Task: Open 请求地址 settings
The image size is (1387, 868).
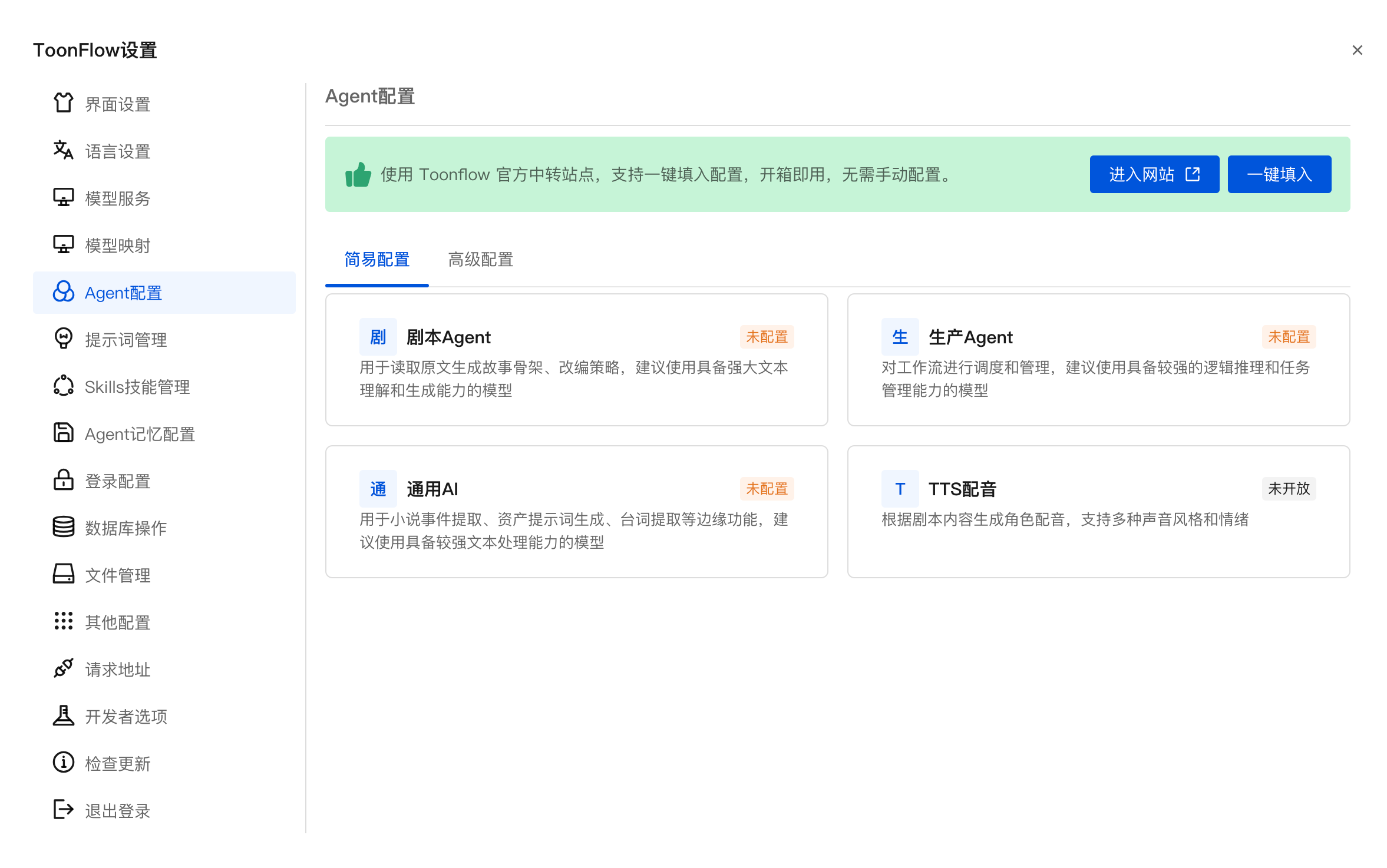Action: coord(164,670)
